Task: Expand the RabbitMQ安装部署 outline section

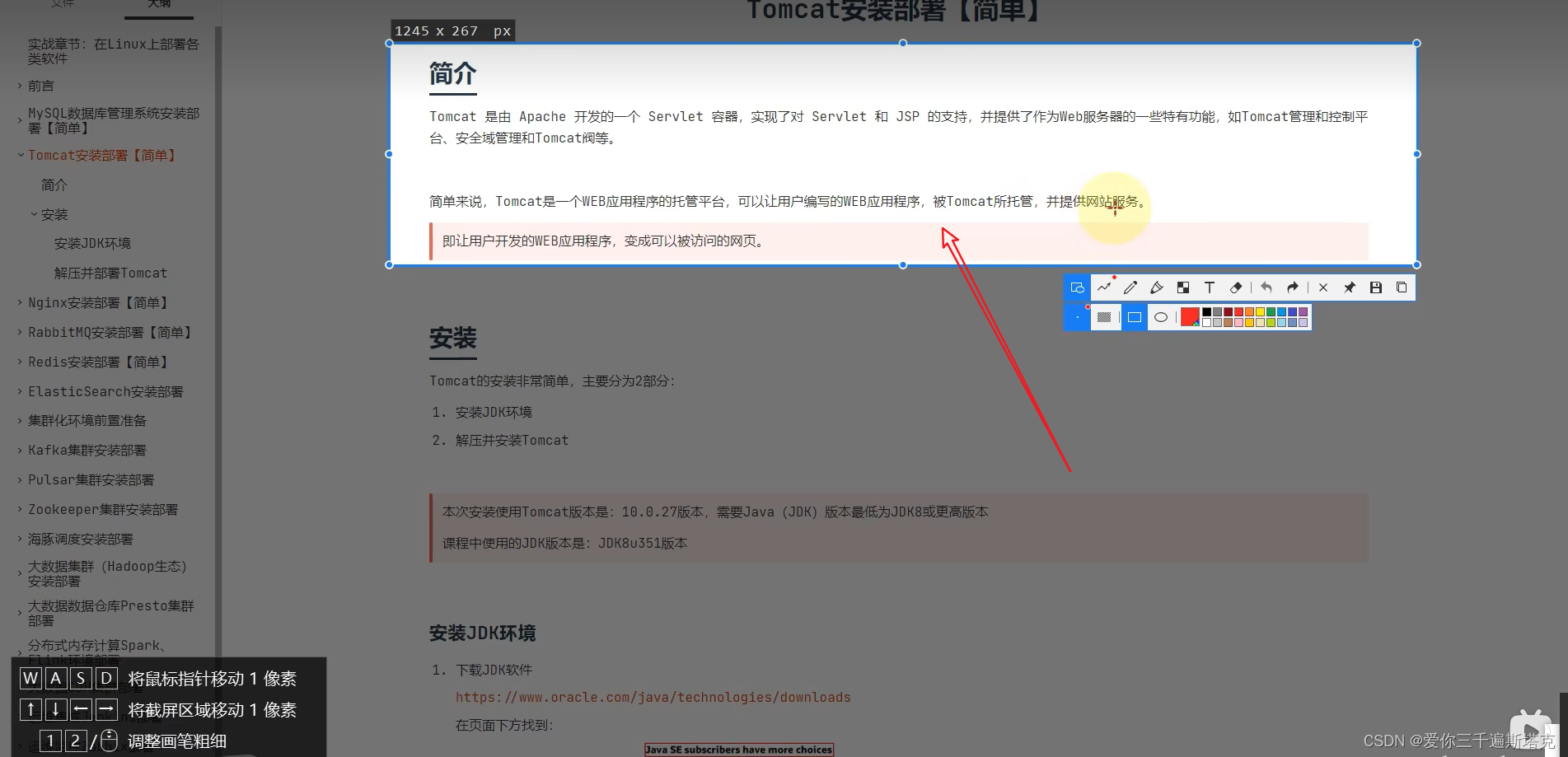Action: (x=20, y=332)
